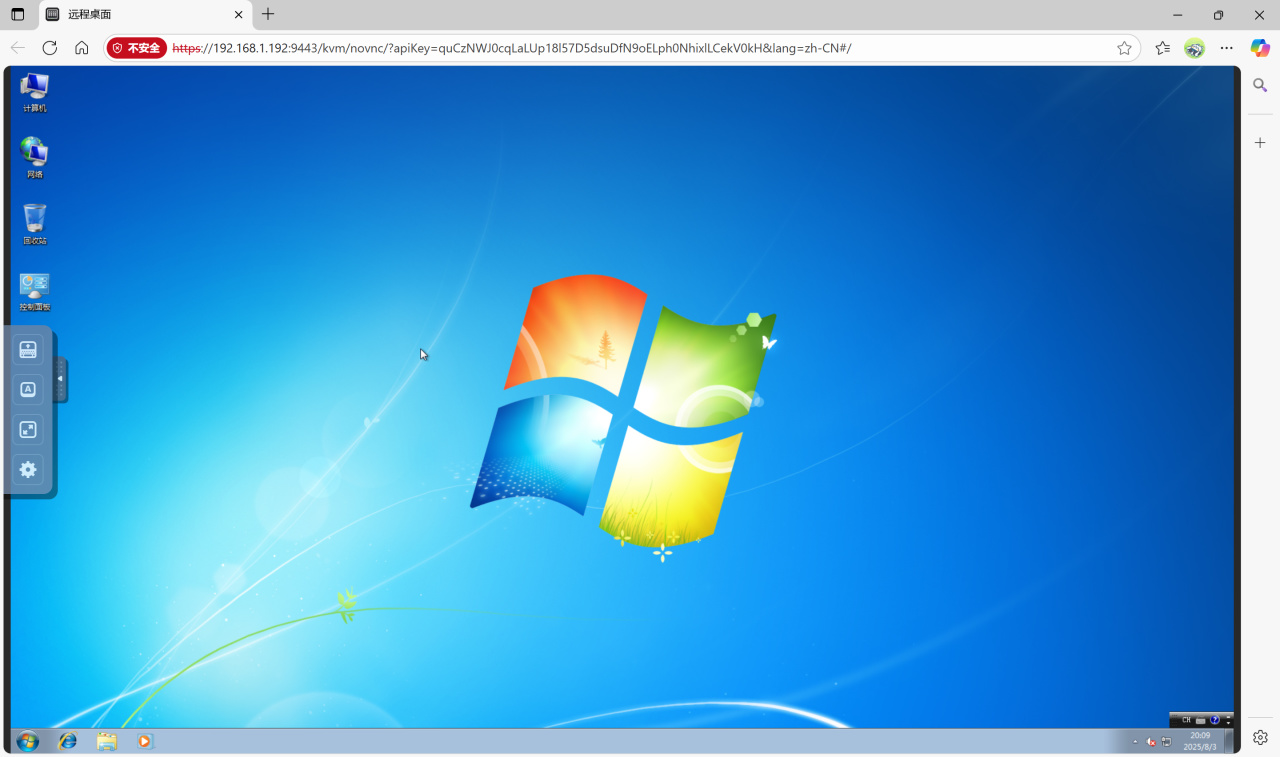The height and width of the screenshot is (757, 1280).
Task: Close the 远程桌面 browser tab
Action: click(238, 15)
